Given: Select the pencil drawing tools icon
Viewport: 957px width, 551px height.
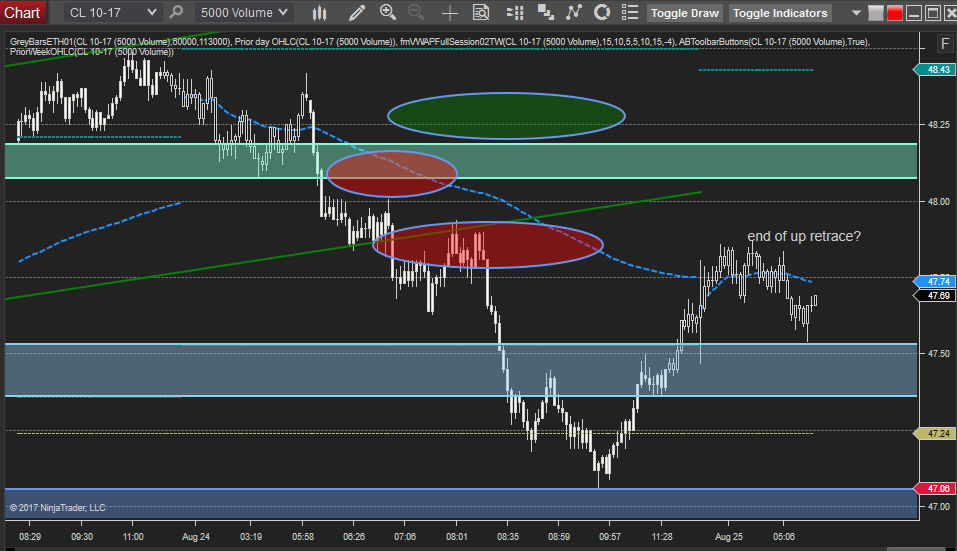Looking at the screenshot, I should (357, 13).
